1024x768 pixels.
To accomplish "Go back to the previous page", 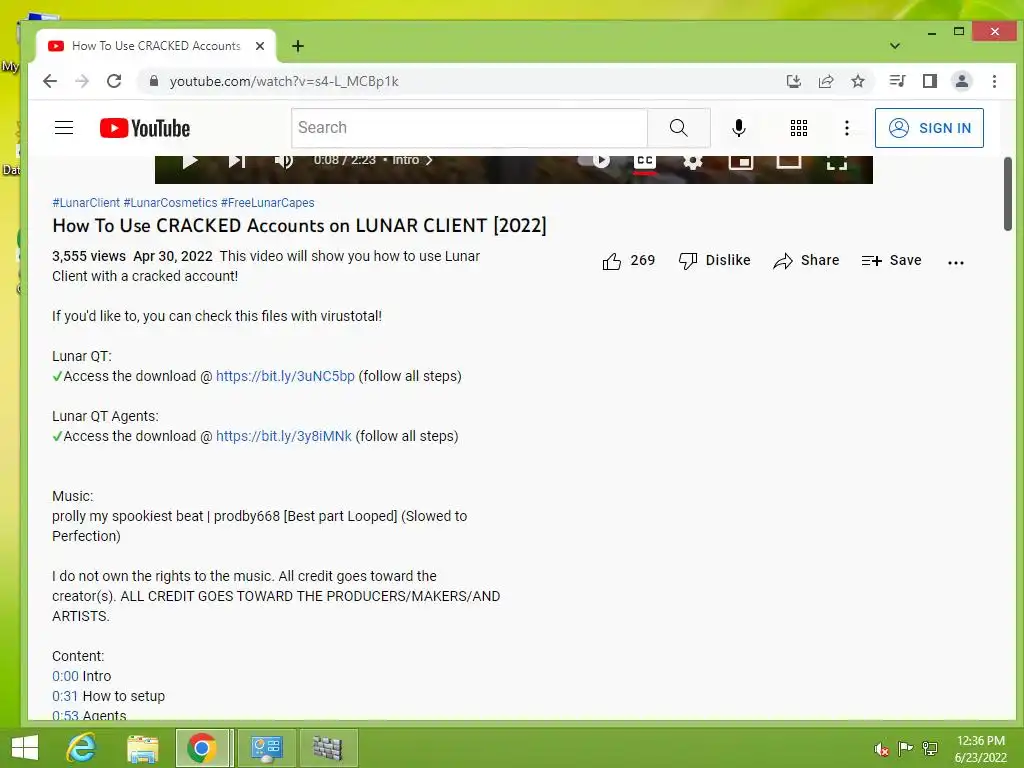I will click(50, 81).
